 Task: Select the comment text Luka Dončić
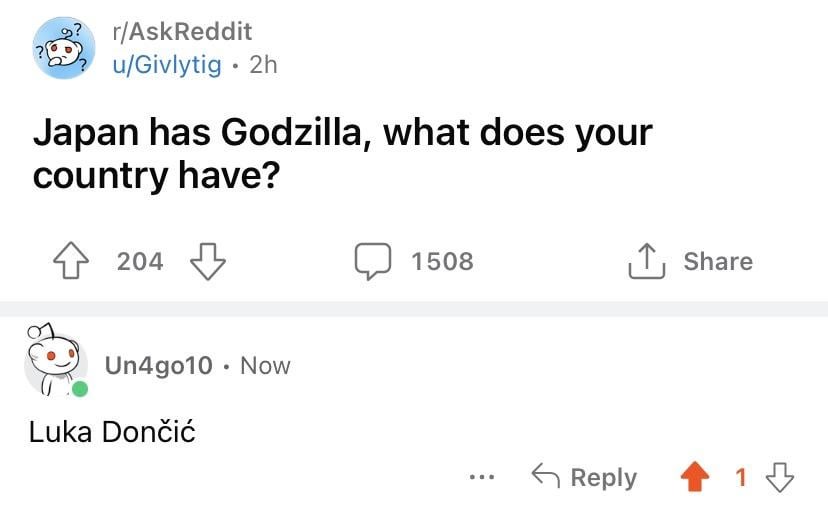click(112, 433)
